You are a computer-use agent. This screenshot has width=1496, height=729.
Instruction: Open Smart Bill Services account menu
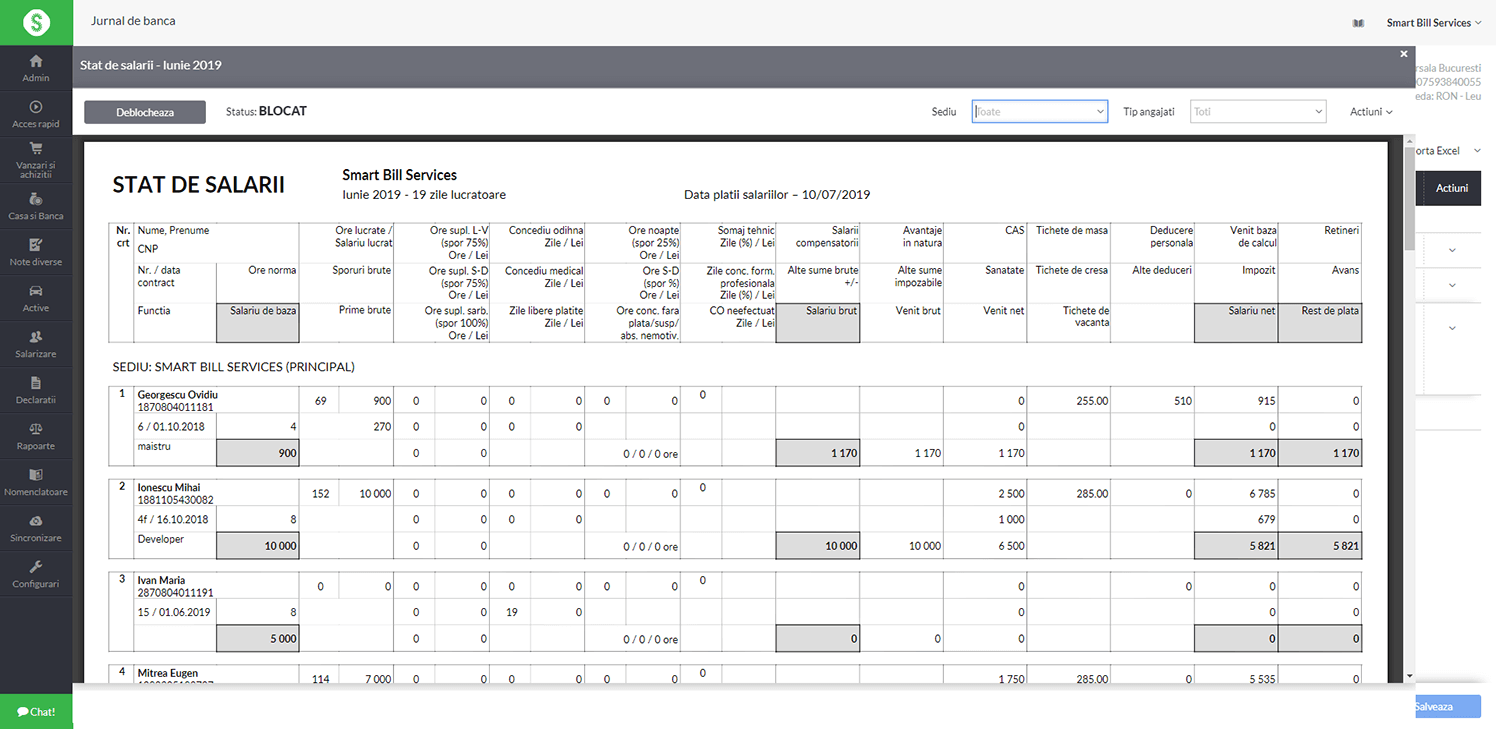tap(1432, 22)
